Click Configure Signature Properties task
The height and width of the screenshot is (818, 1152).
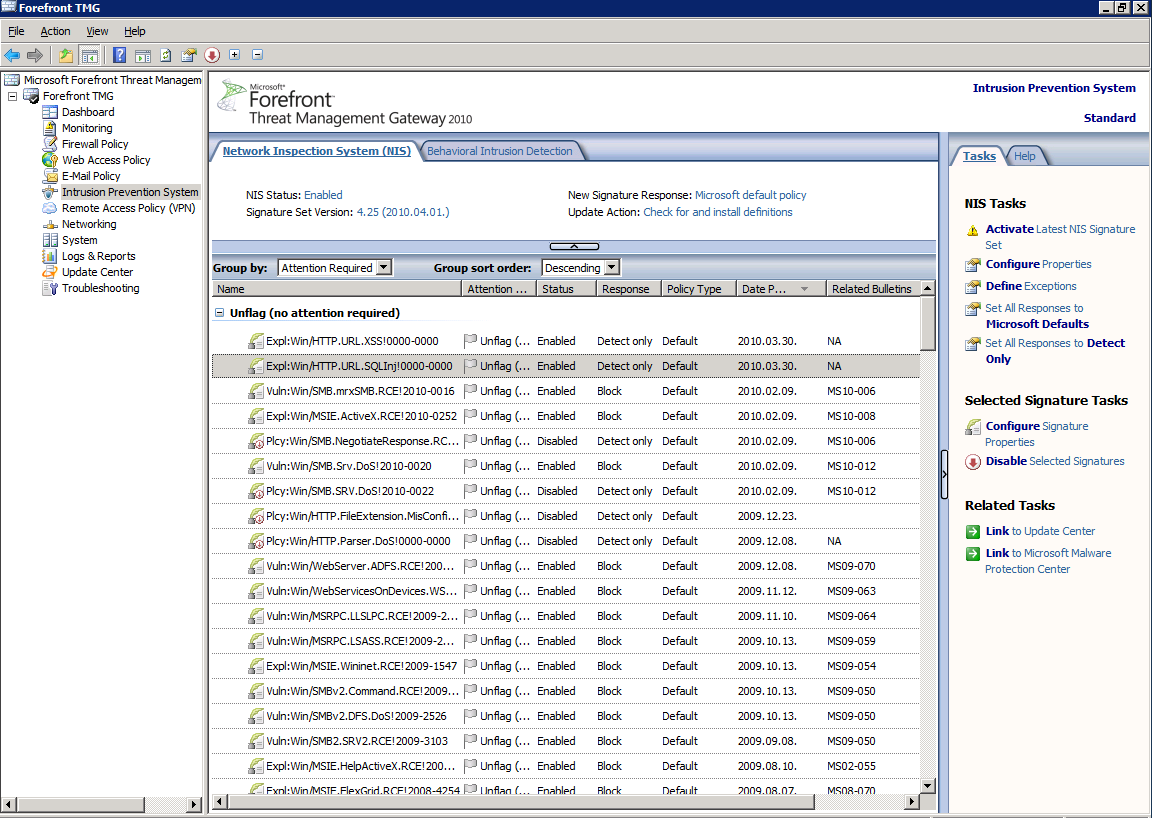coord(1037,434)
